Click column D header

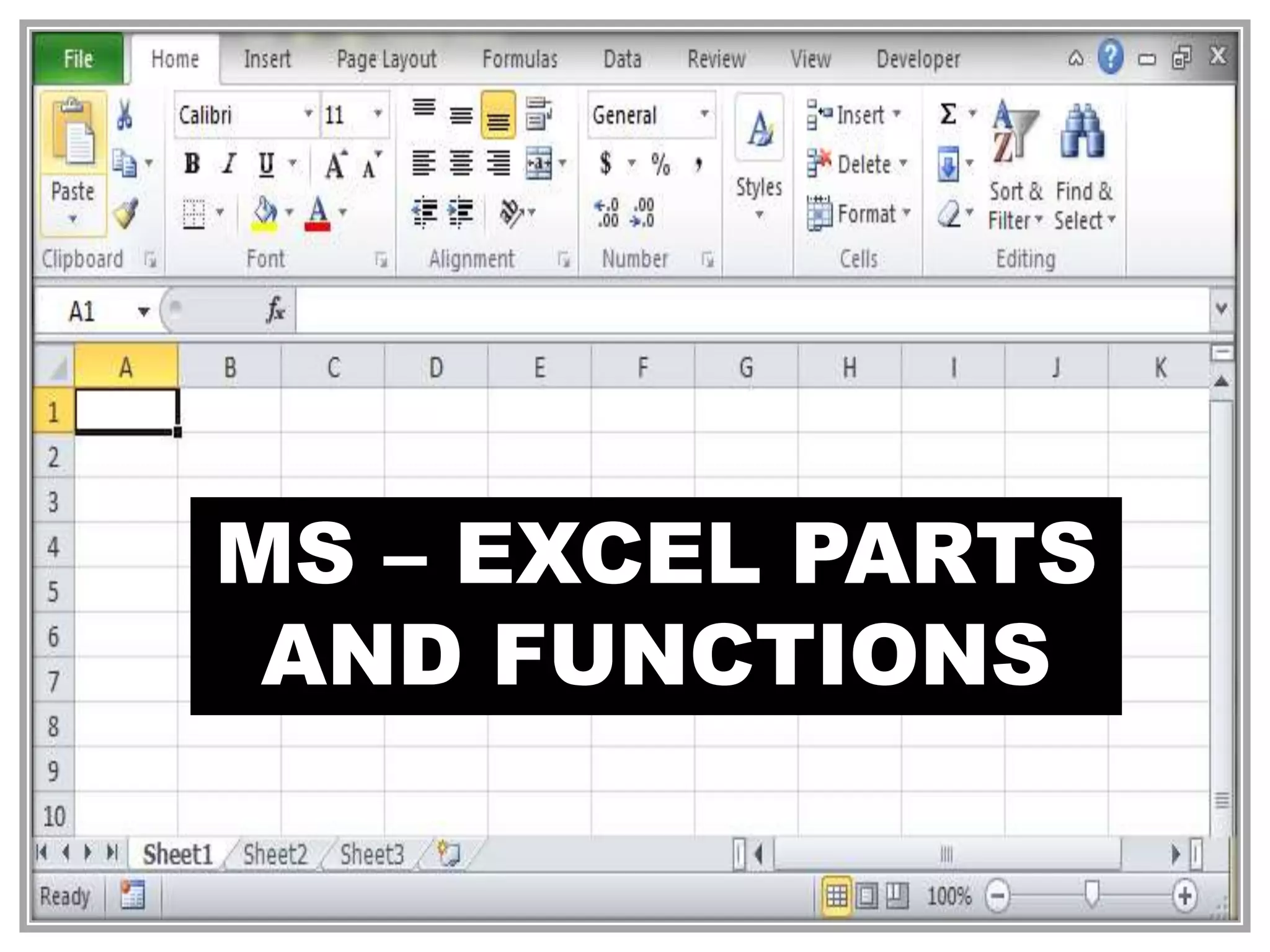pyautogui.click(x=436, y=367)
